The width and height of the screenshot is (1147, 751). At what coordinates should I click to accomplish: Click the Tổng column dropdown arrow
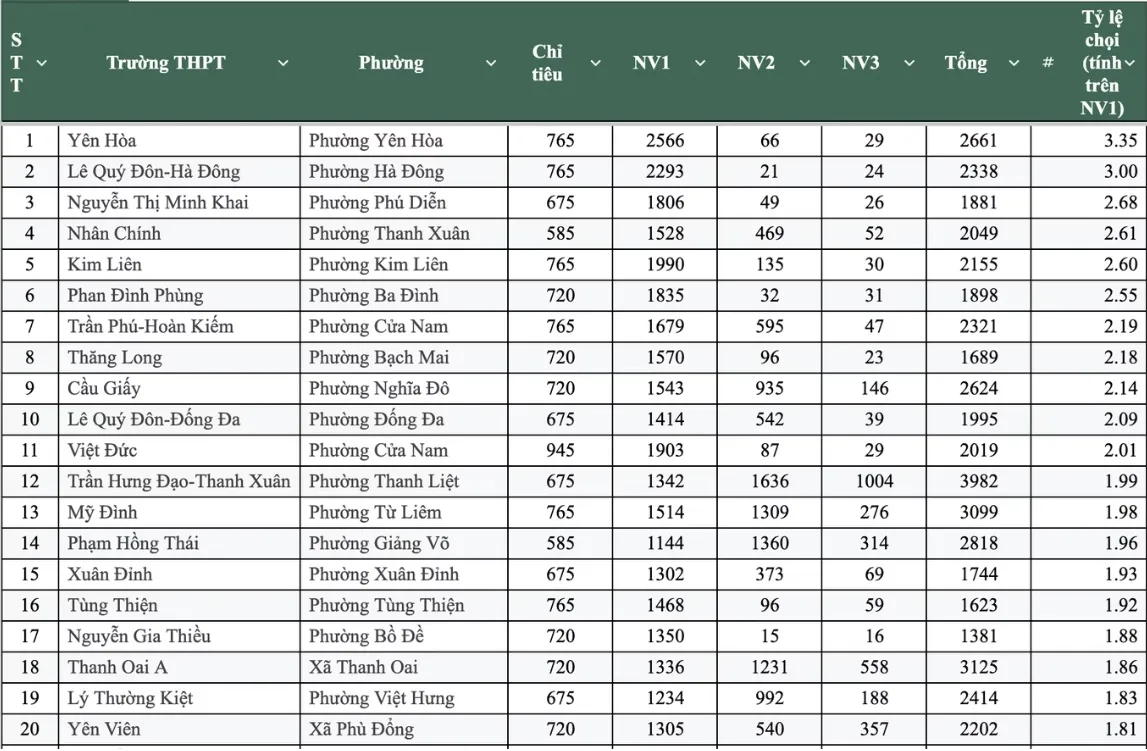(1013, 63)
